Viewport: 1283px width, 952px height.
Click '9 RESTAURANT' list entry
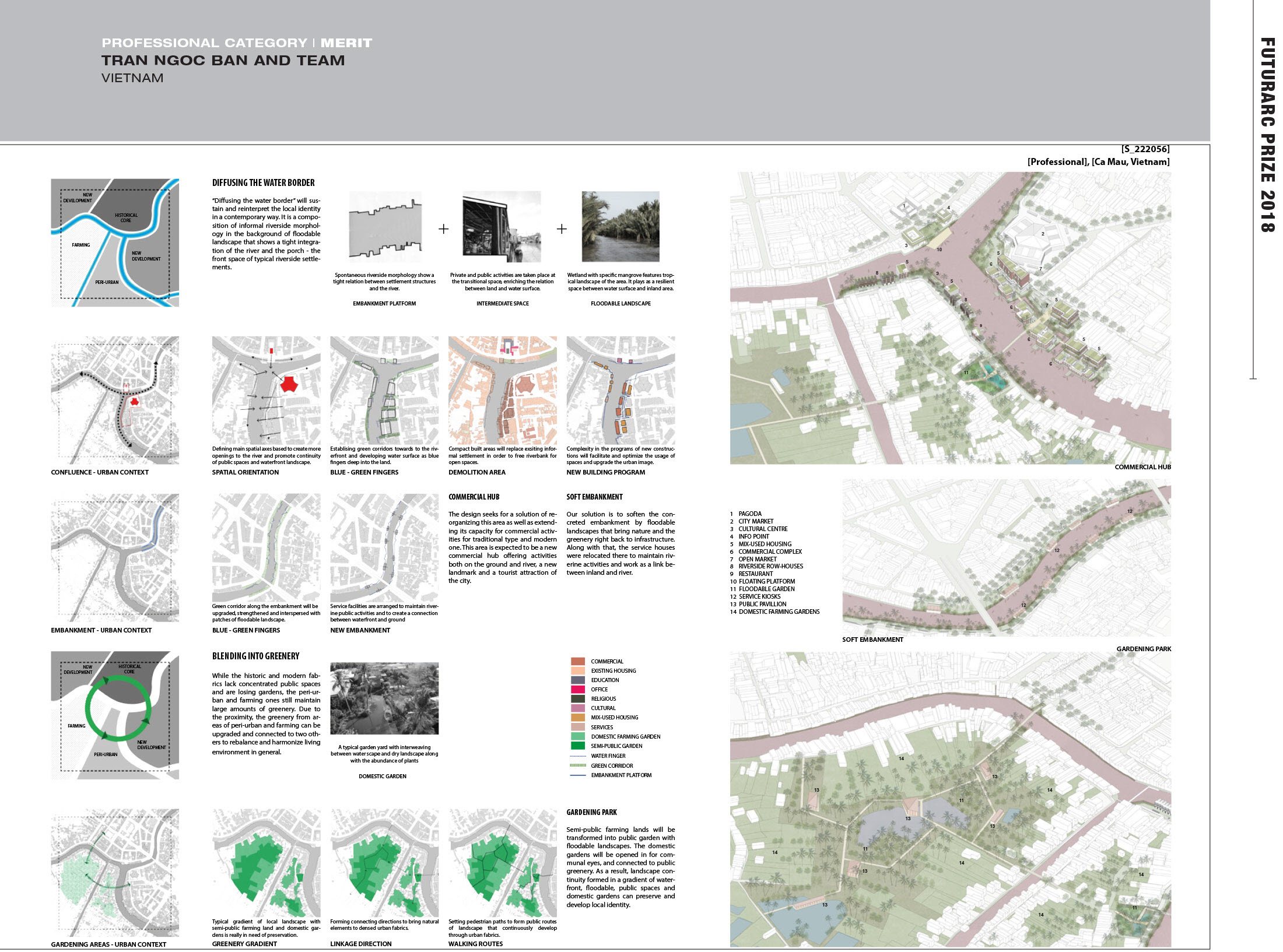tap(751, 574)
